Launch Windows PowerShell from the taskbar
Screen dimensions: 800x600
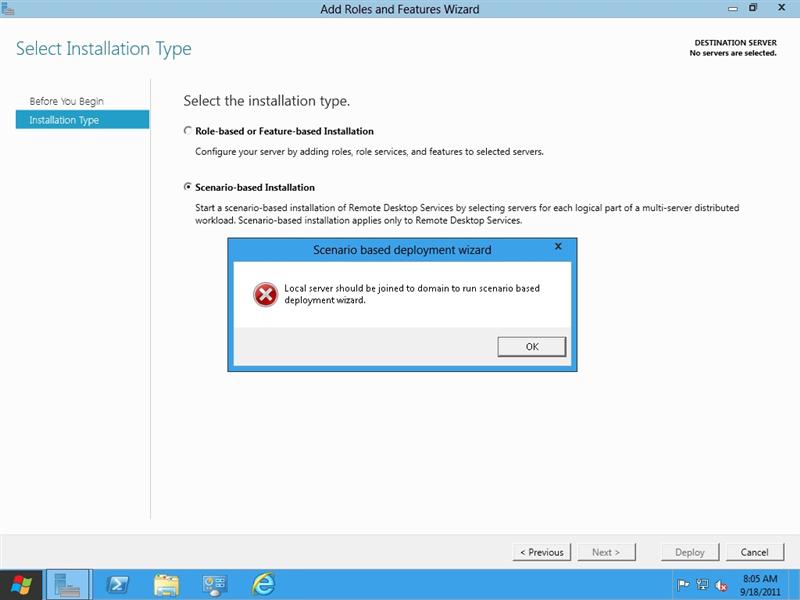117,585
